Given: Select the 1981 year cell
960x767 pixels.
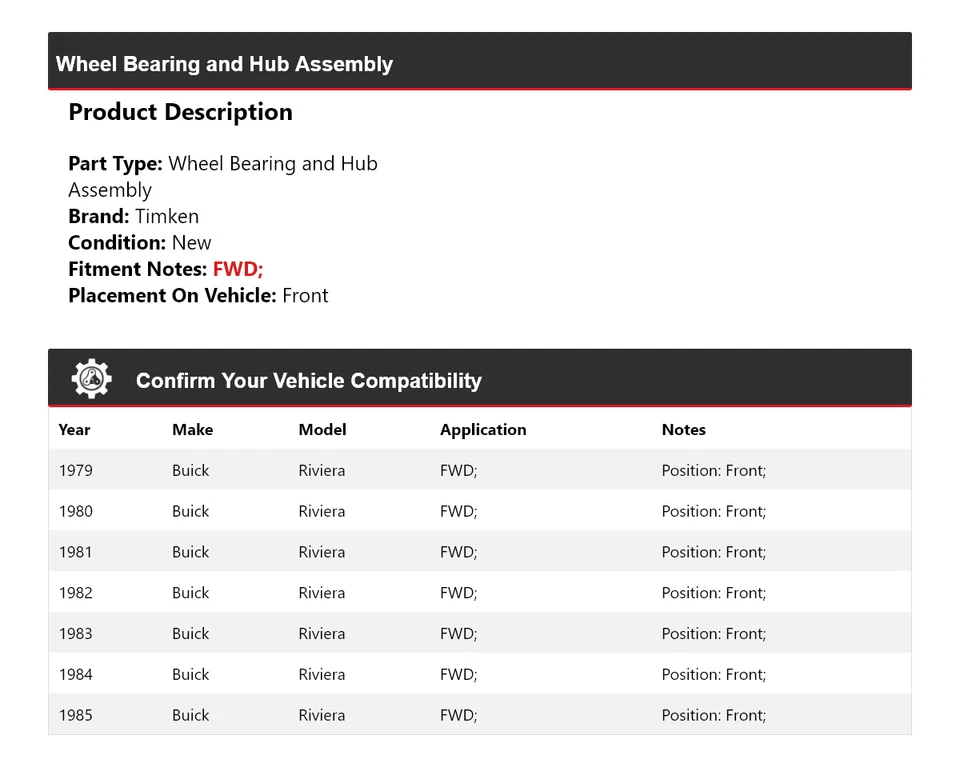Looking at the screenshot, I should click(x=75, y=552).
